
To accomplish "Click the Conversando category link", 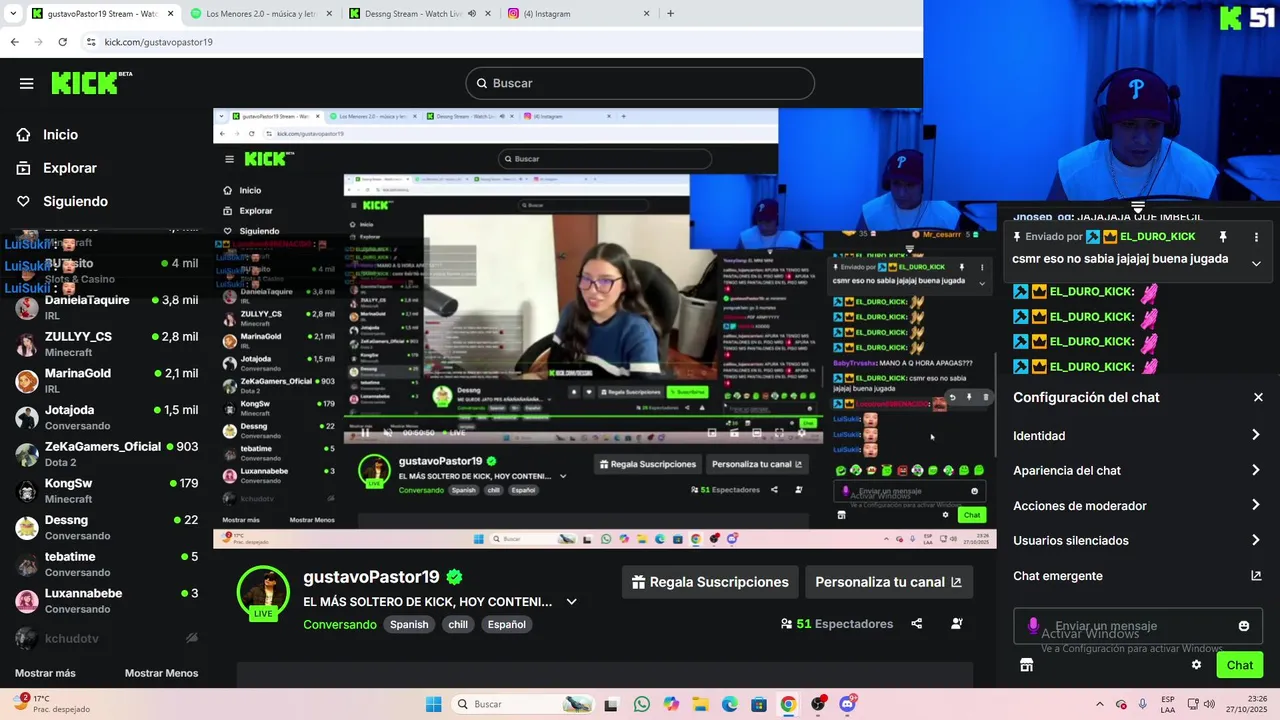I will [340, 624].
